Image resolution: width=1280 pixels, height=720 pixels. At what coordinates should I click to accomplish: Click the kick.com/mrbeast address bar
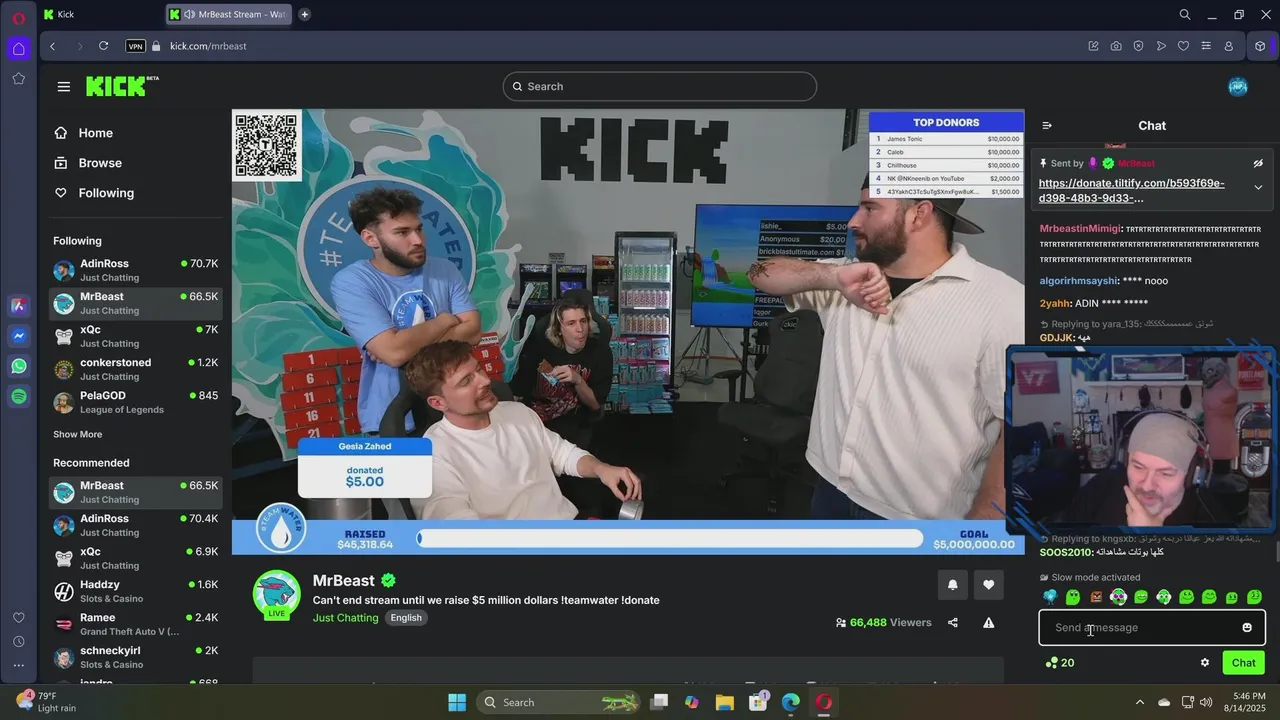(x=208, y=46)
